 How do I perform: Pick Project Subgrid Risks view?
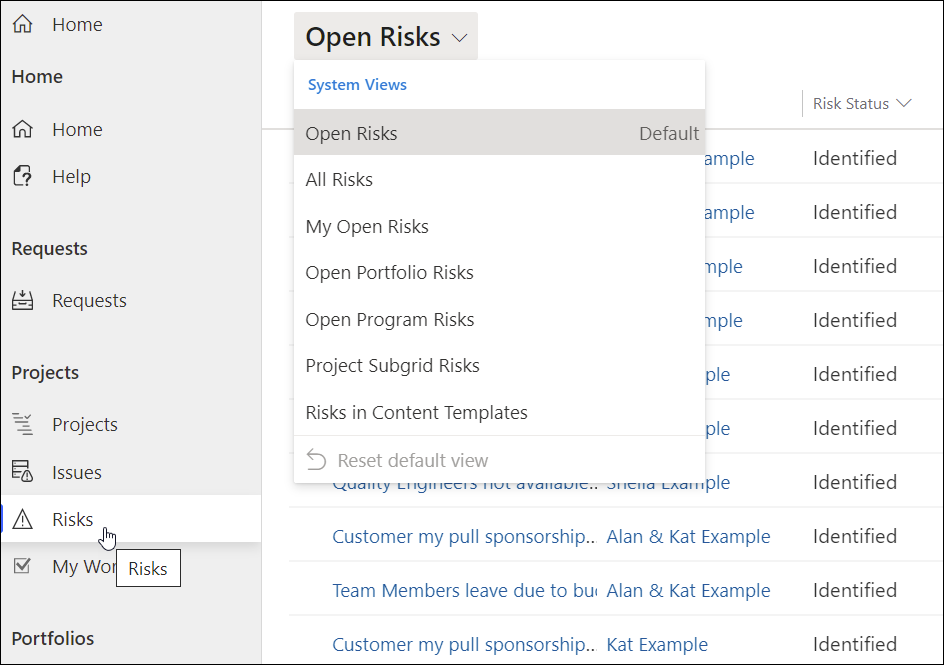392,366
